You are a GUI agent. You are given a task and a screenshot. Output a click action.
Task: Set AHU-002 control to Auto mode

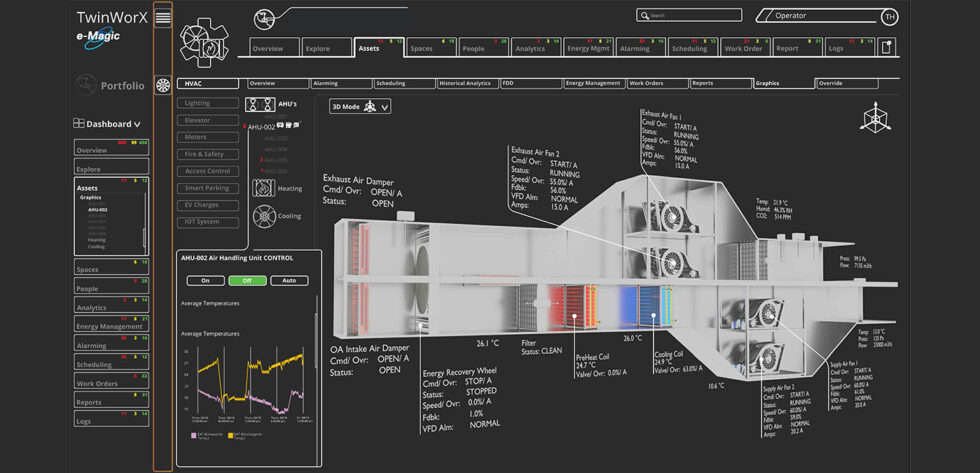pyautogui.click(x=289, y=281)
